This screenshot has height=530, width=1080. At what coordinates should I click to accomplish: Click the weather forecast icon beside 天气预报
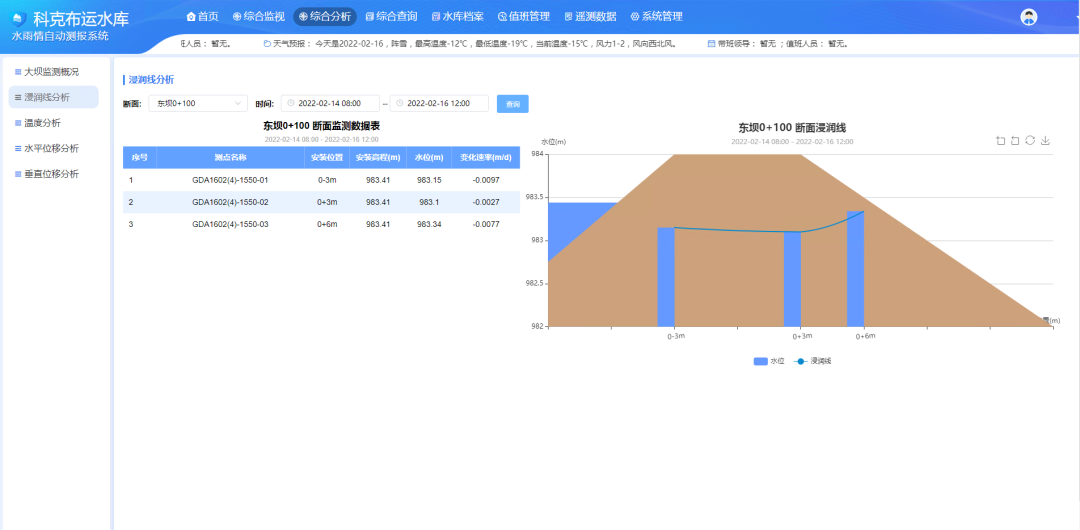tap(267, 43)
